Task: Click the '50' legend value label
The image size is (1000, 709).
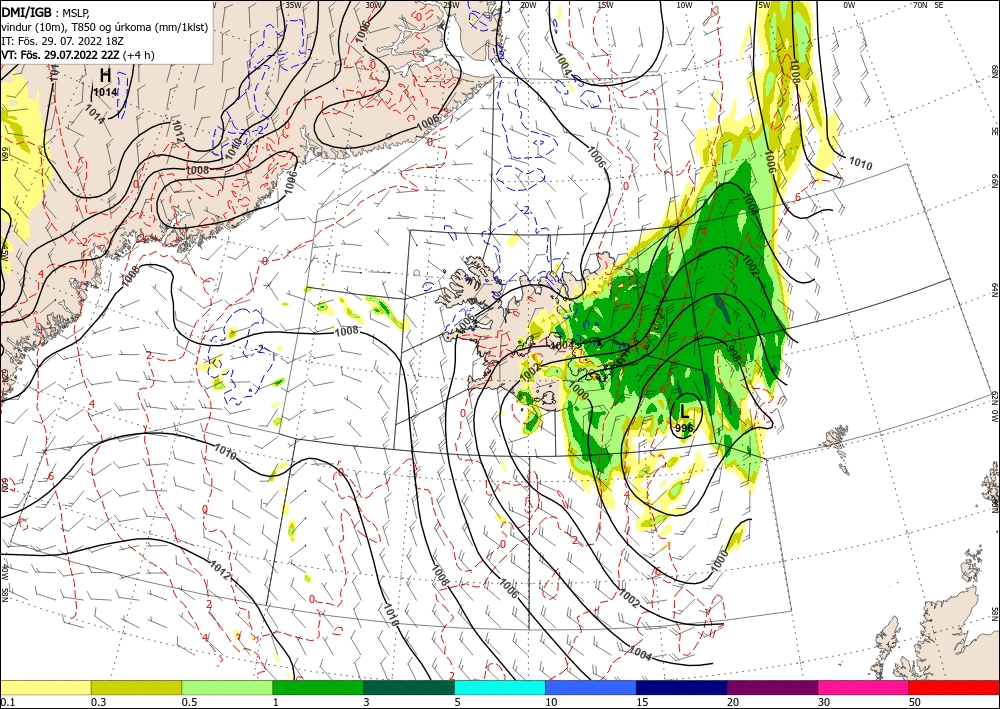Action: [x=915, y=702]
